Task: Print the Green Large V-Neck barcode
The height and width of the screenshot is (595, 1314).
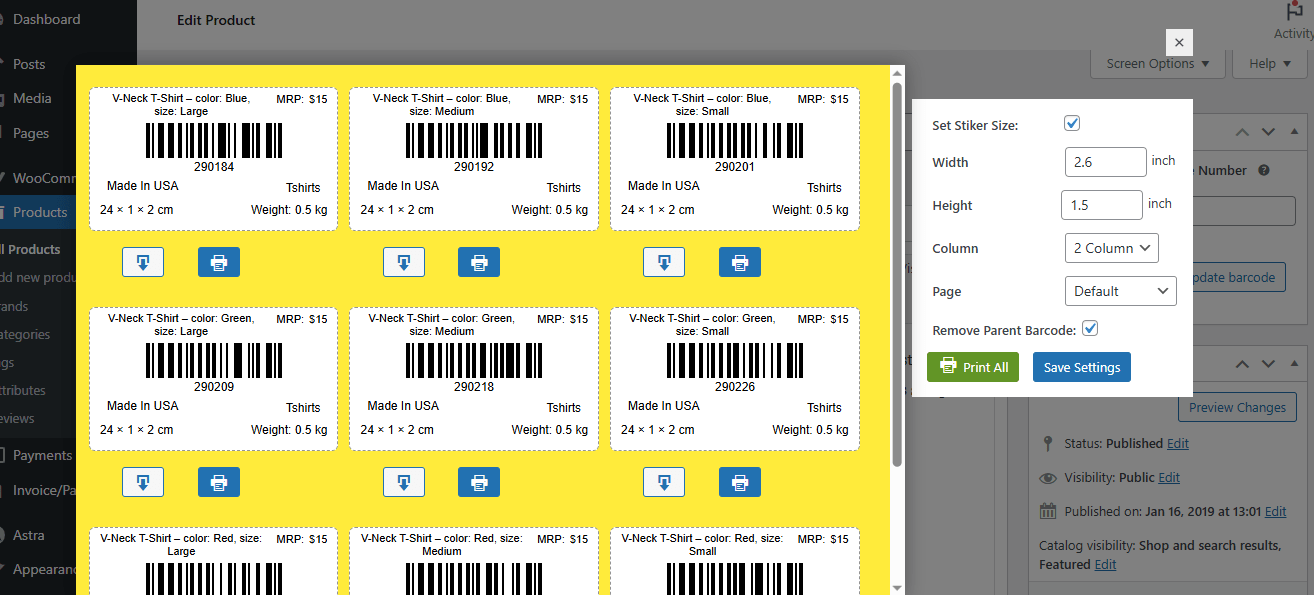Action: coord(218,482)
